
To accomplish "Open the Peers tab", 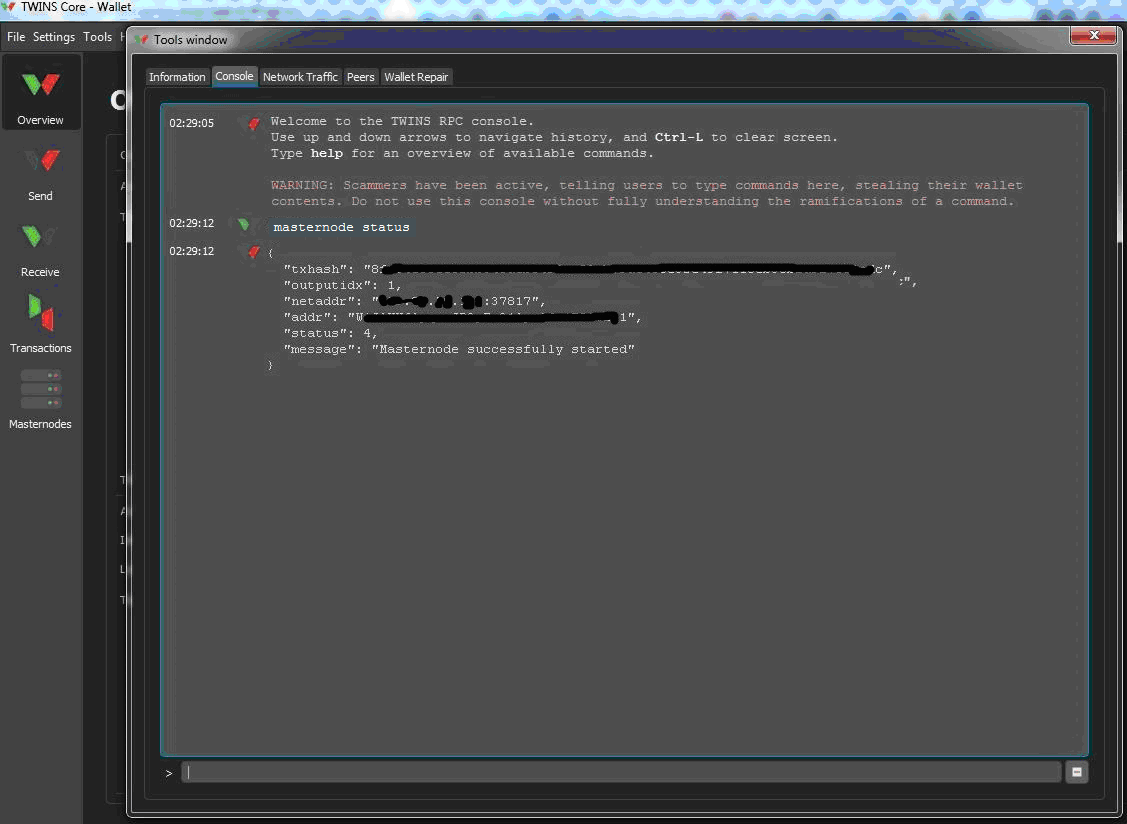I will coord(361,77).
